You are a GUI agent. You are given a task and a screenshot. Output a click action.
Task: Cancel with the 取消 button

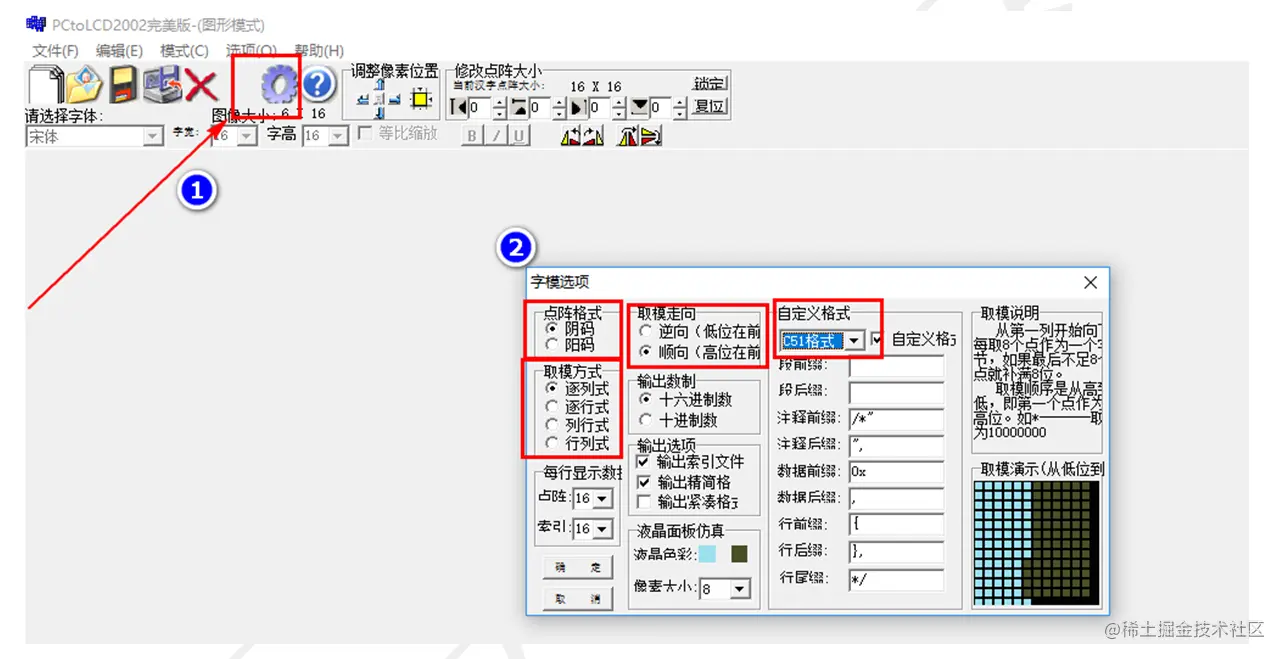578,599
